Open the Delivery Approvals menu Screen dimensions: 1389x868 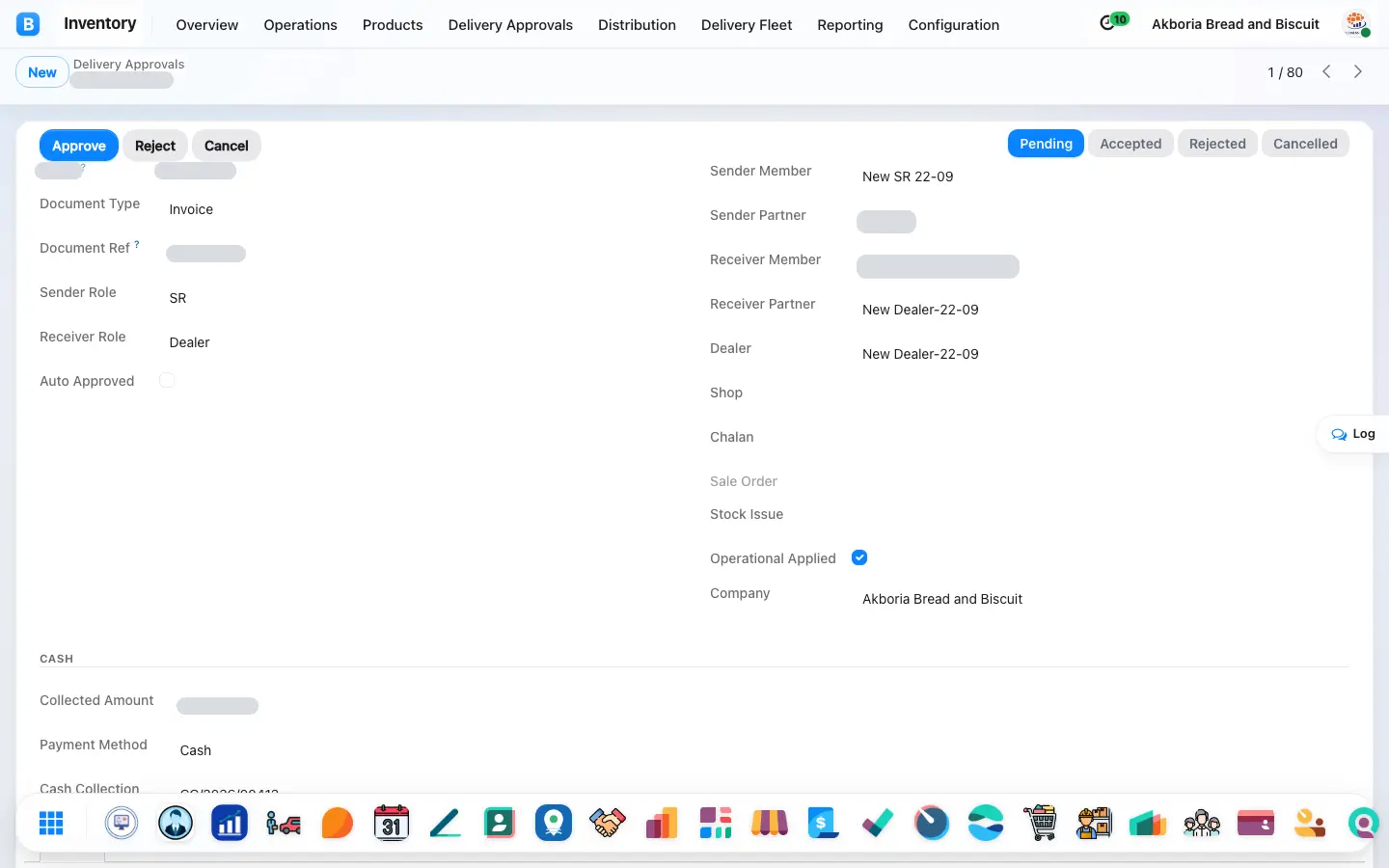click(x=510, y=25)
